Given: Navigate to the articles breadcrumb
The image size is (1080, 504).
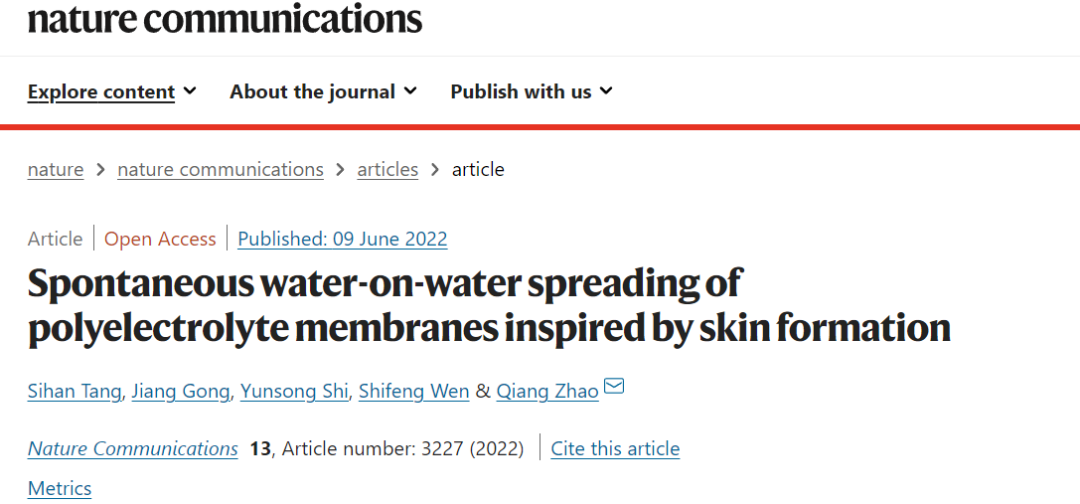Looking at the screenshot, I should pos(387,170).
